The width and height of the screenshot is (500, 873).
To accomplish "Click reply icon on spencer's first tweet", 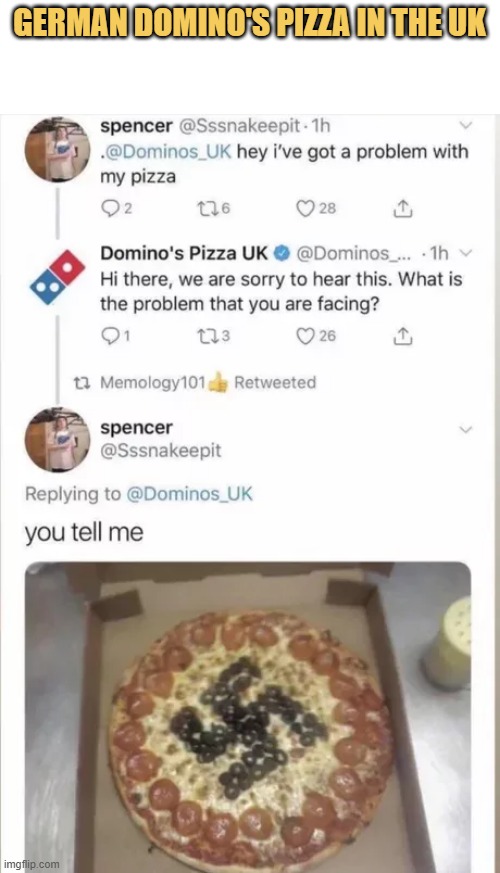I will [109, 208].
